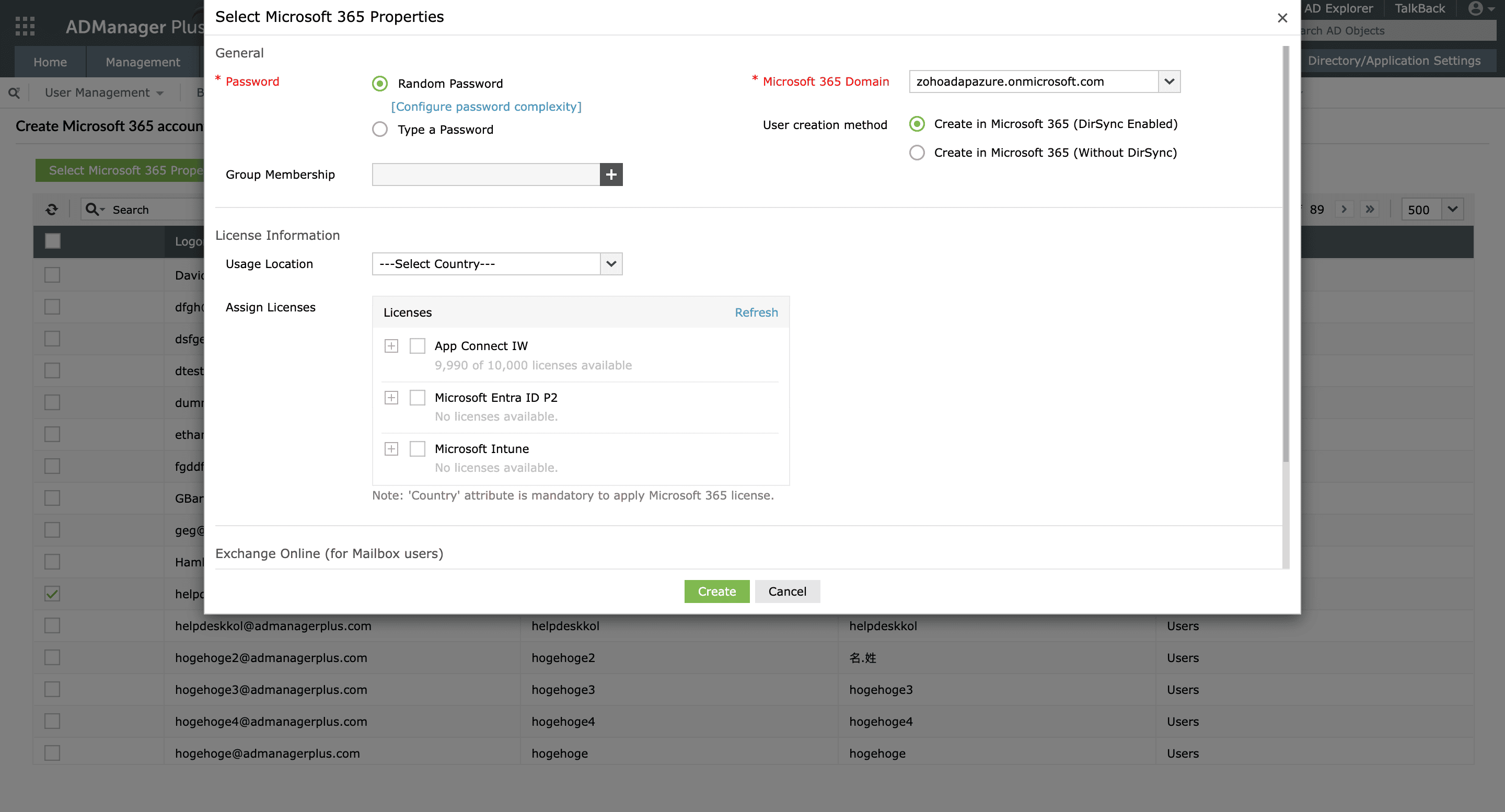Click the search magnifier icon in table toolbar

[92, 210]
